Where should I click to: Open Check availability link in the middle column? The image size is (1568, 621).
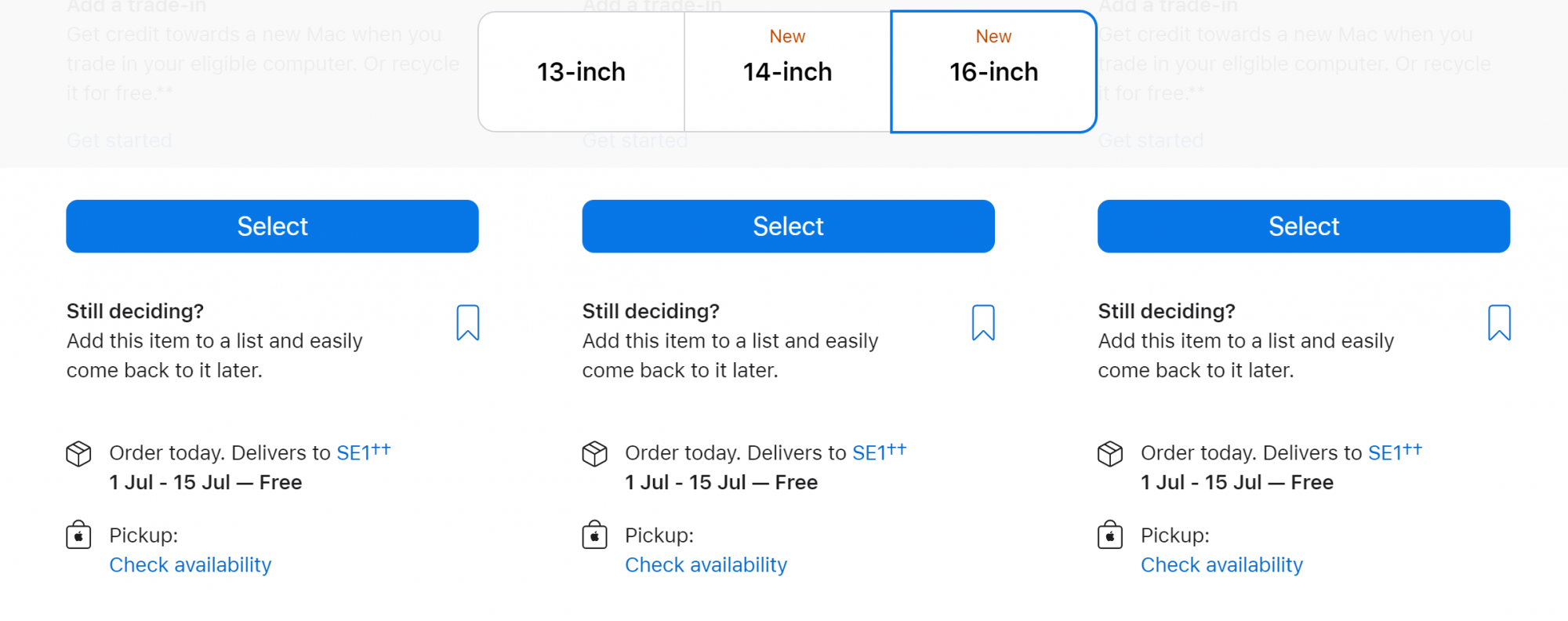click(706, 565)
